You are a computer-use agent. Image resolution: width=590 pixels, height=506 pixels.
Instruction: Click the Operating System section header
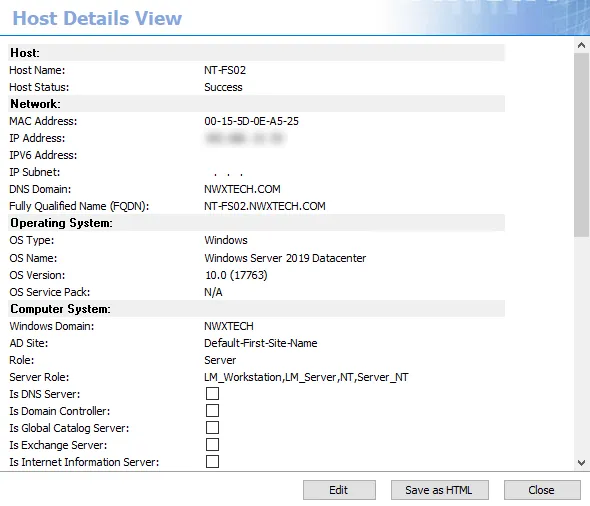256,223
